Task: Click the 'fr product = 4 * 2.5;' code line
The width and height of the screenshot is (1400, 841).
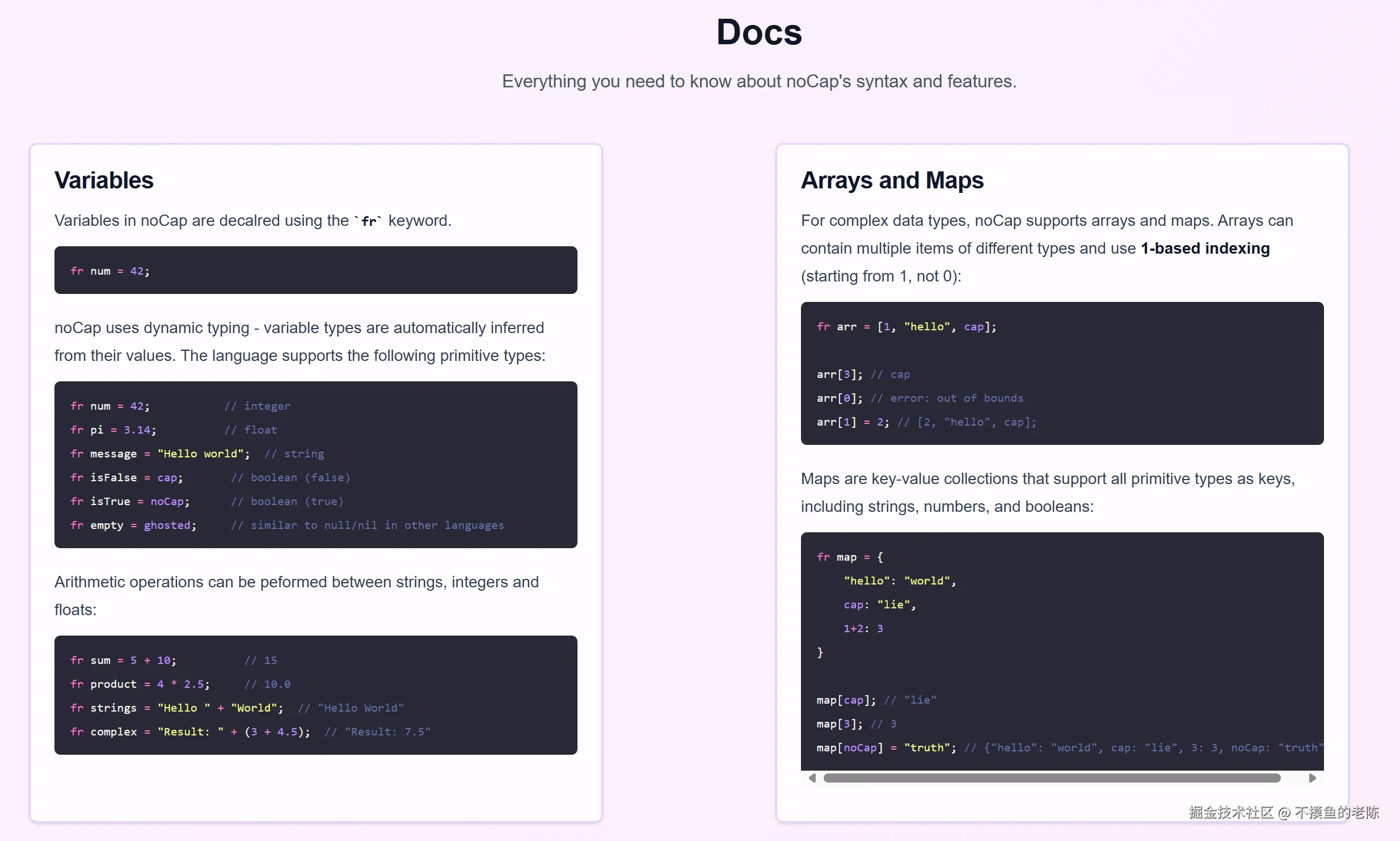Action: coord(140,684)
